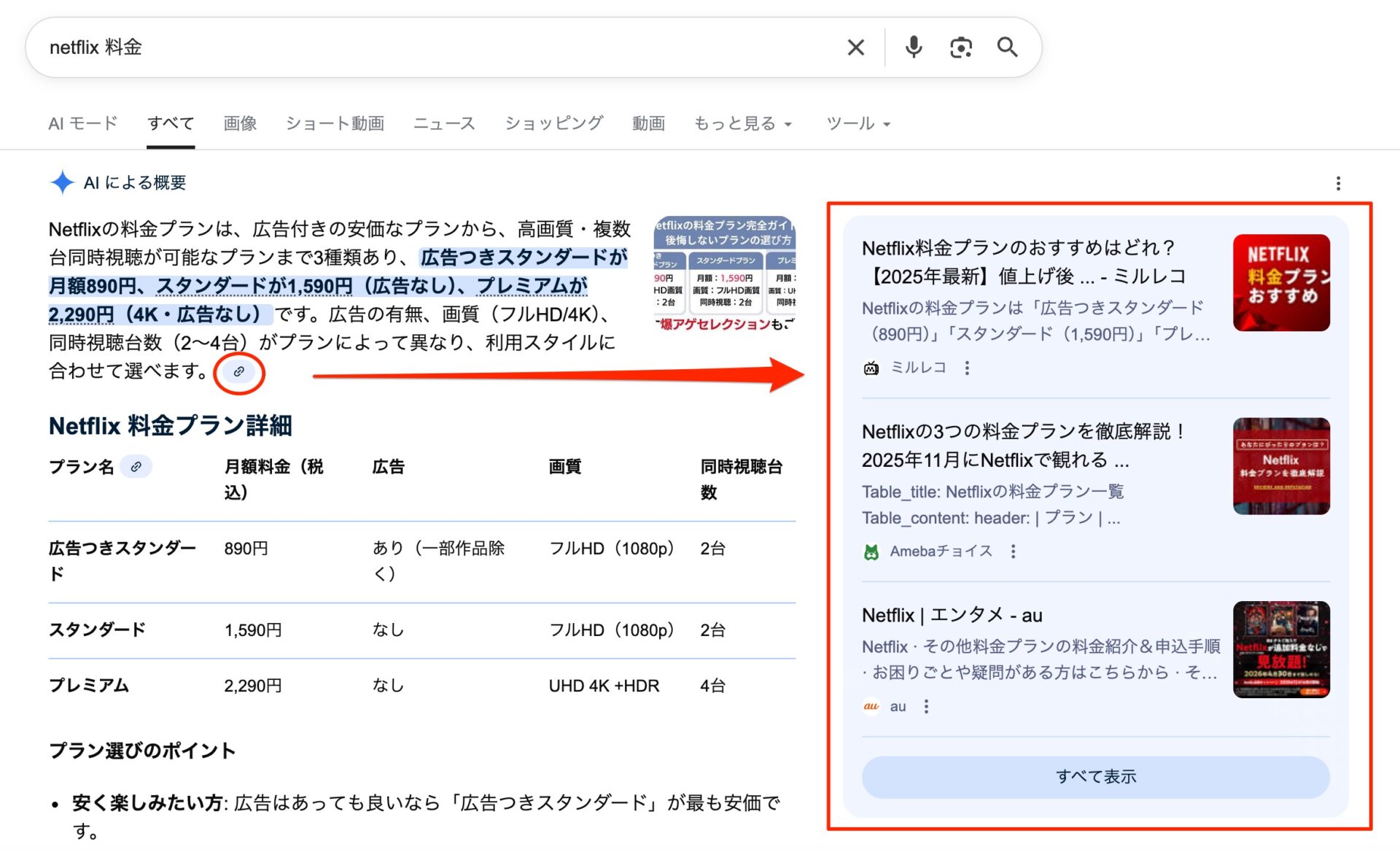Open the citation link icon after the summary text

(238, 372)
